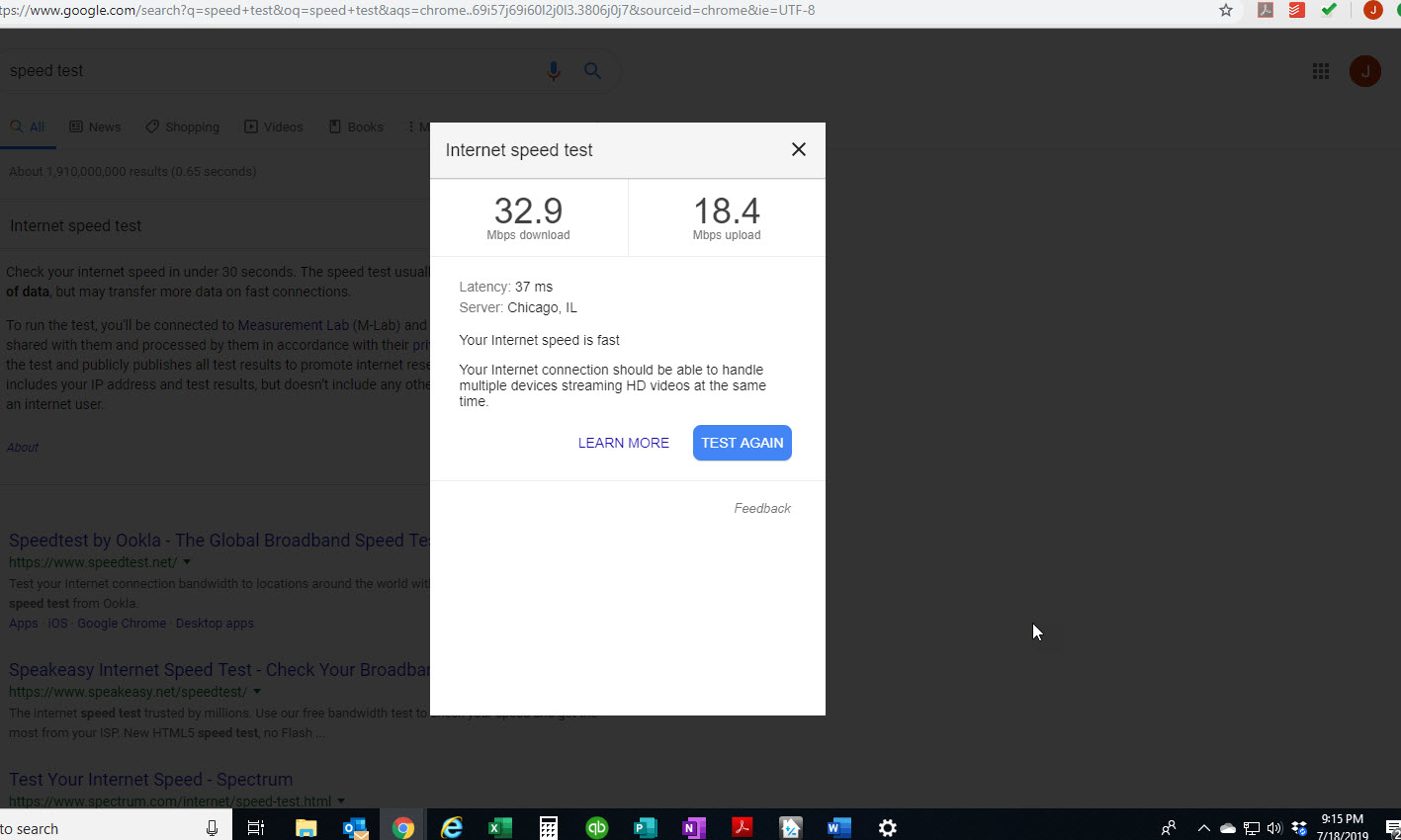
Task: Start voice search with the microphone icon
Action: [x=554, y=71]
